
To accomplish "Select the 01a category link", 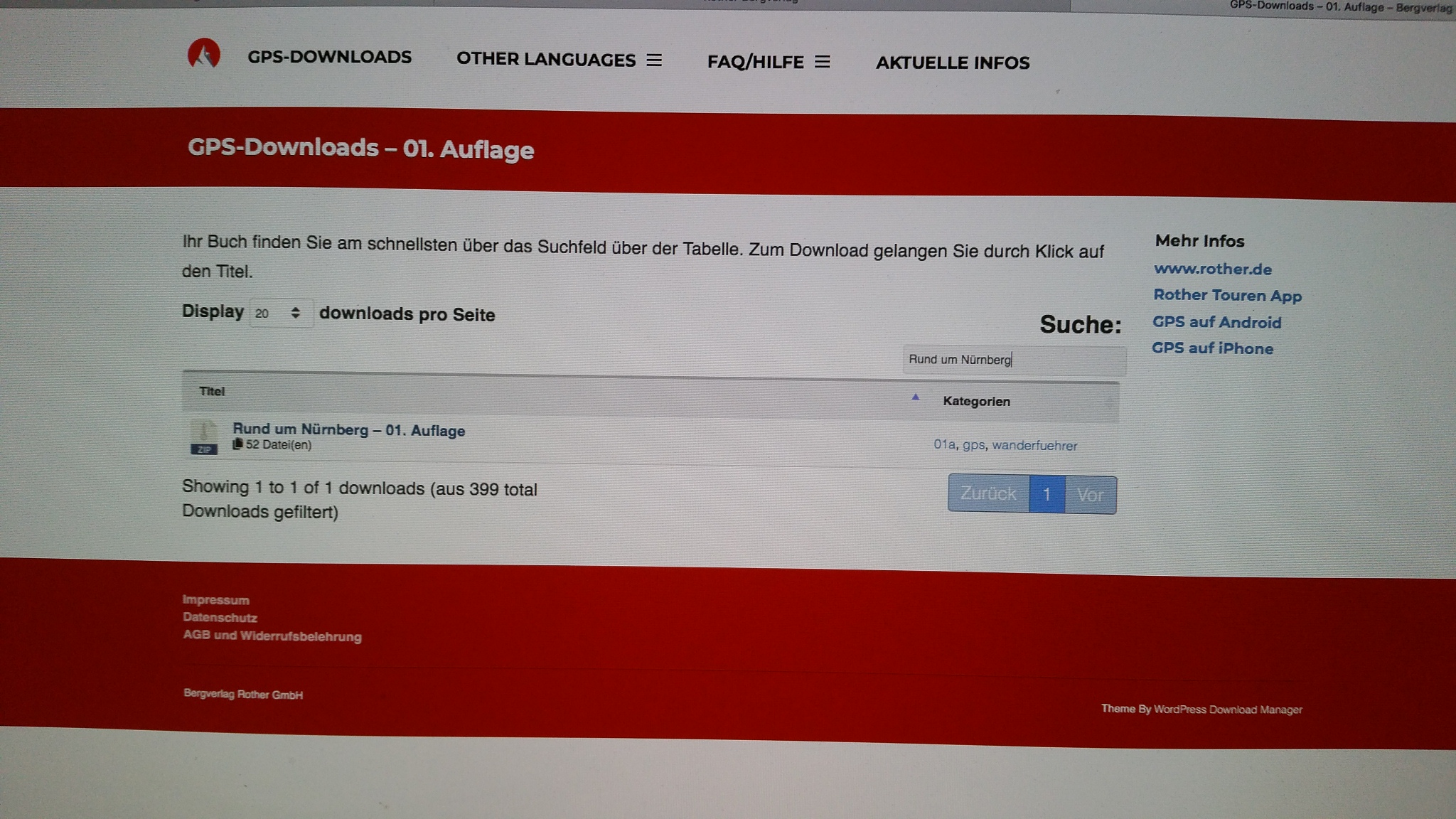I will pyautogui.click(x=944, y=444).
